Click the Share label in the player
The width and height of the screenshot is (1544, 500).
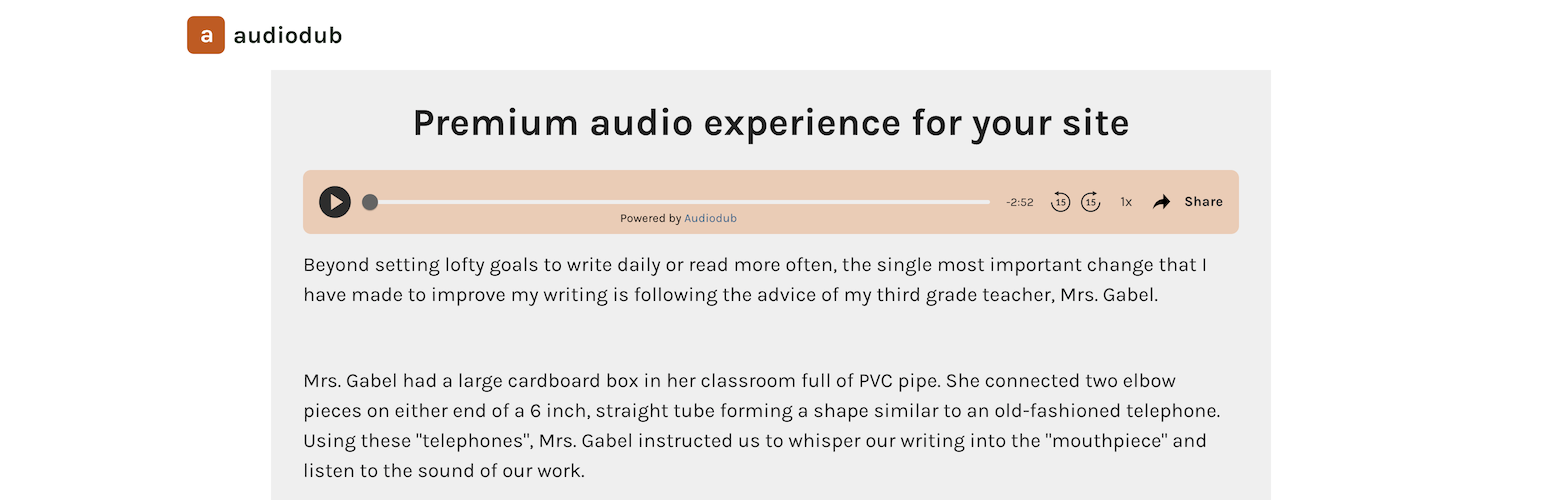pos(1204,202)
